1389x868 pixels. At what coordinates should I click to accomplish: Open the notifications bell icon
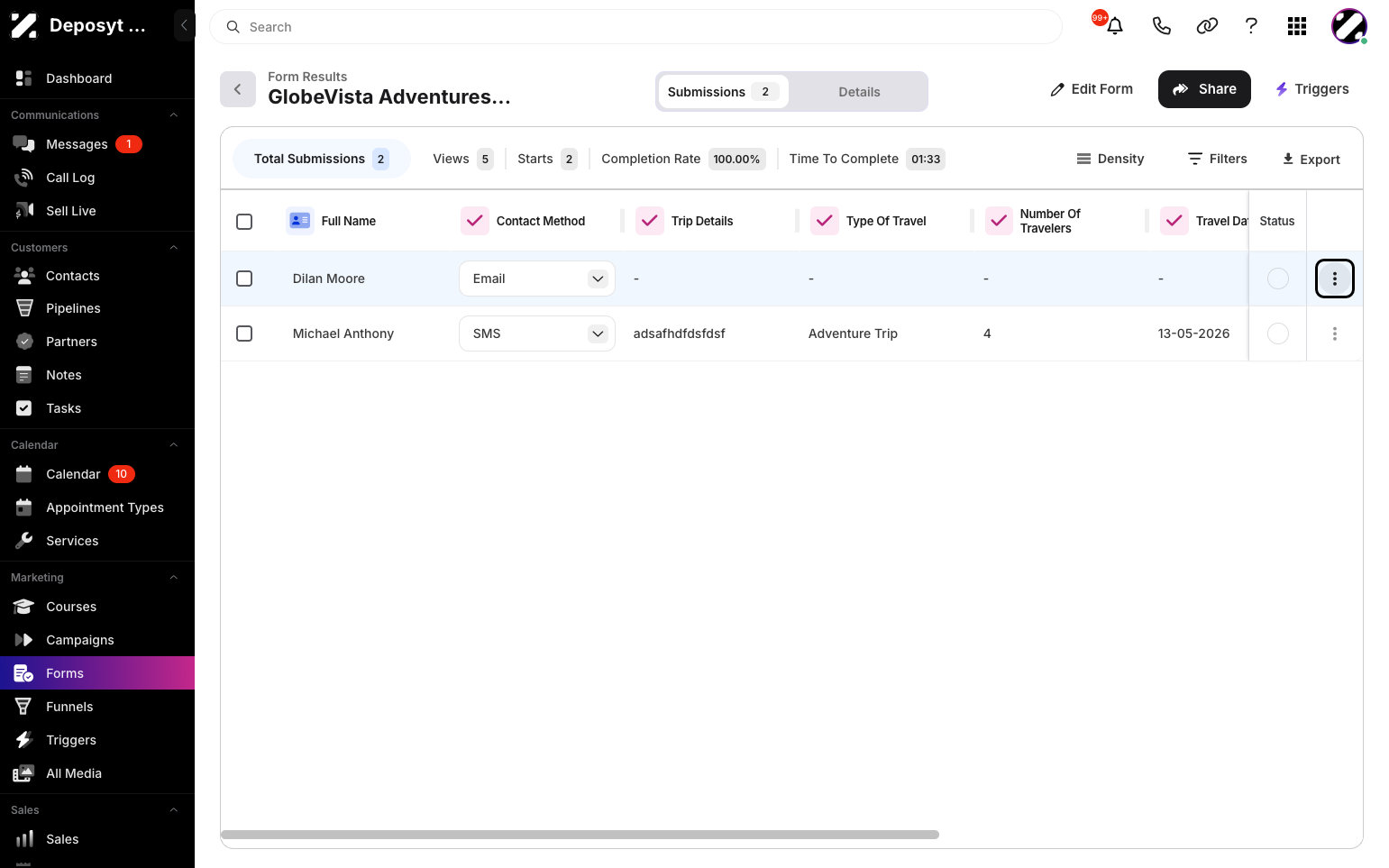1114,26
